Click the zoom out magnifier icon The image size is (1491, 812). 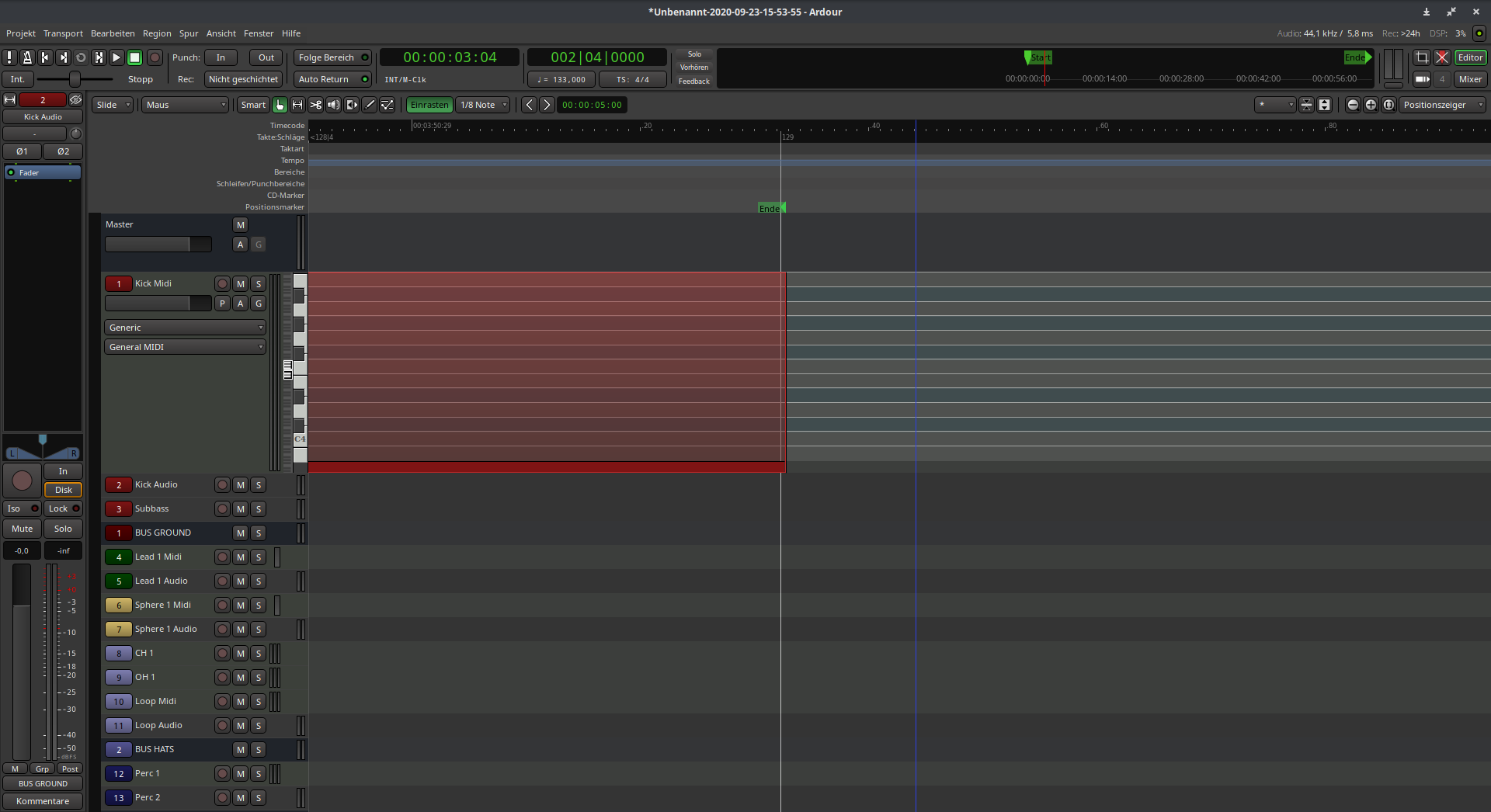click(1353, 105)
